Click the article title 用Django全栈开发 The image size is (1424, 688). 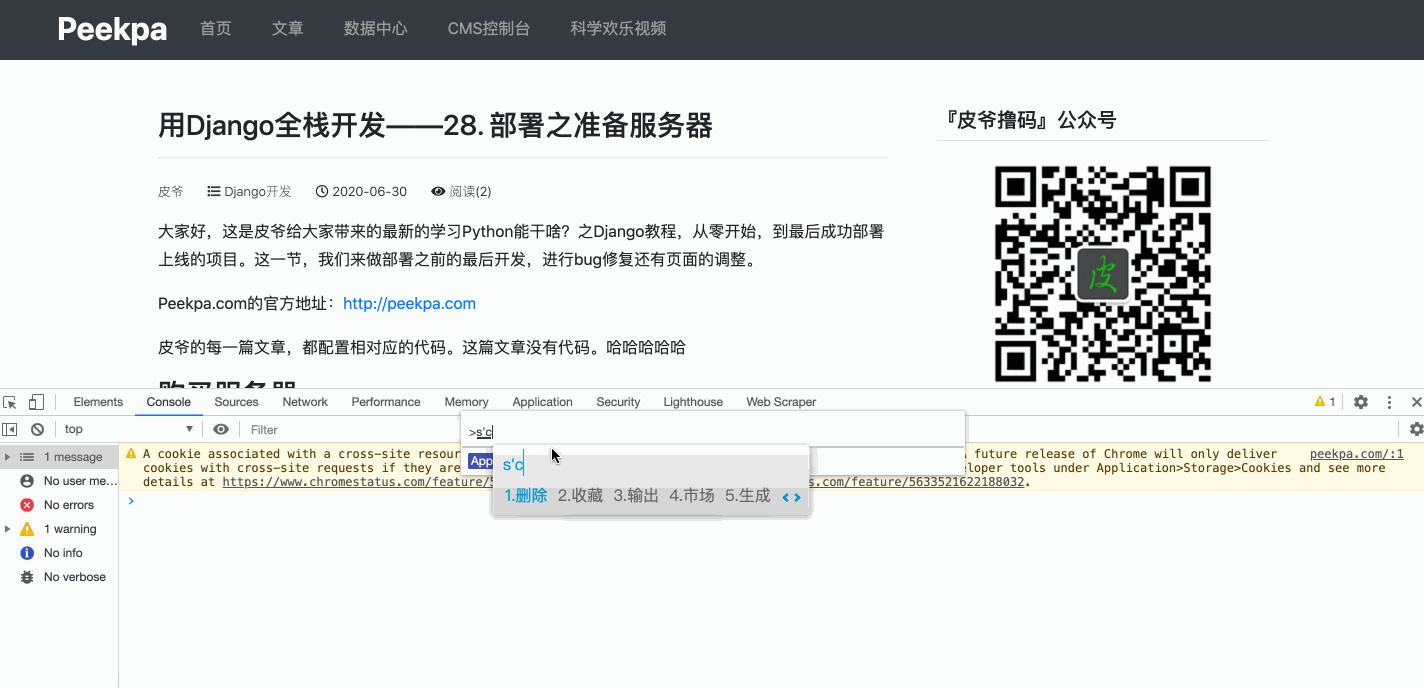click(435, 126)
